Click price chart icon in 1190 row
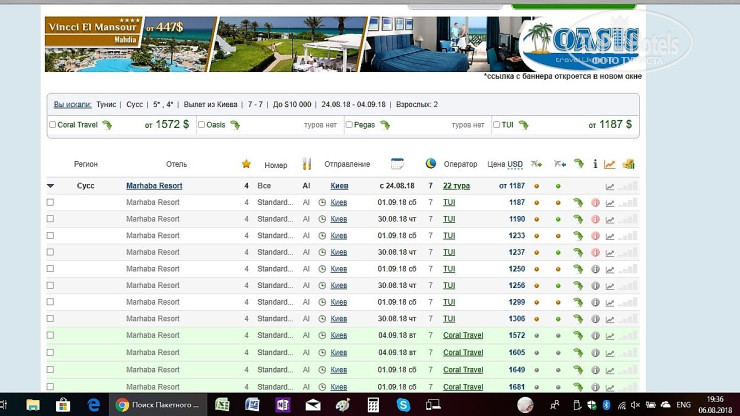 pos(610,220)
